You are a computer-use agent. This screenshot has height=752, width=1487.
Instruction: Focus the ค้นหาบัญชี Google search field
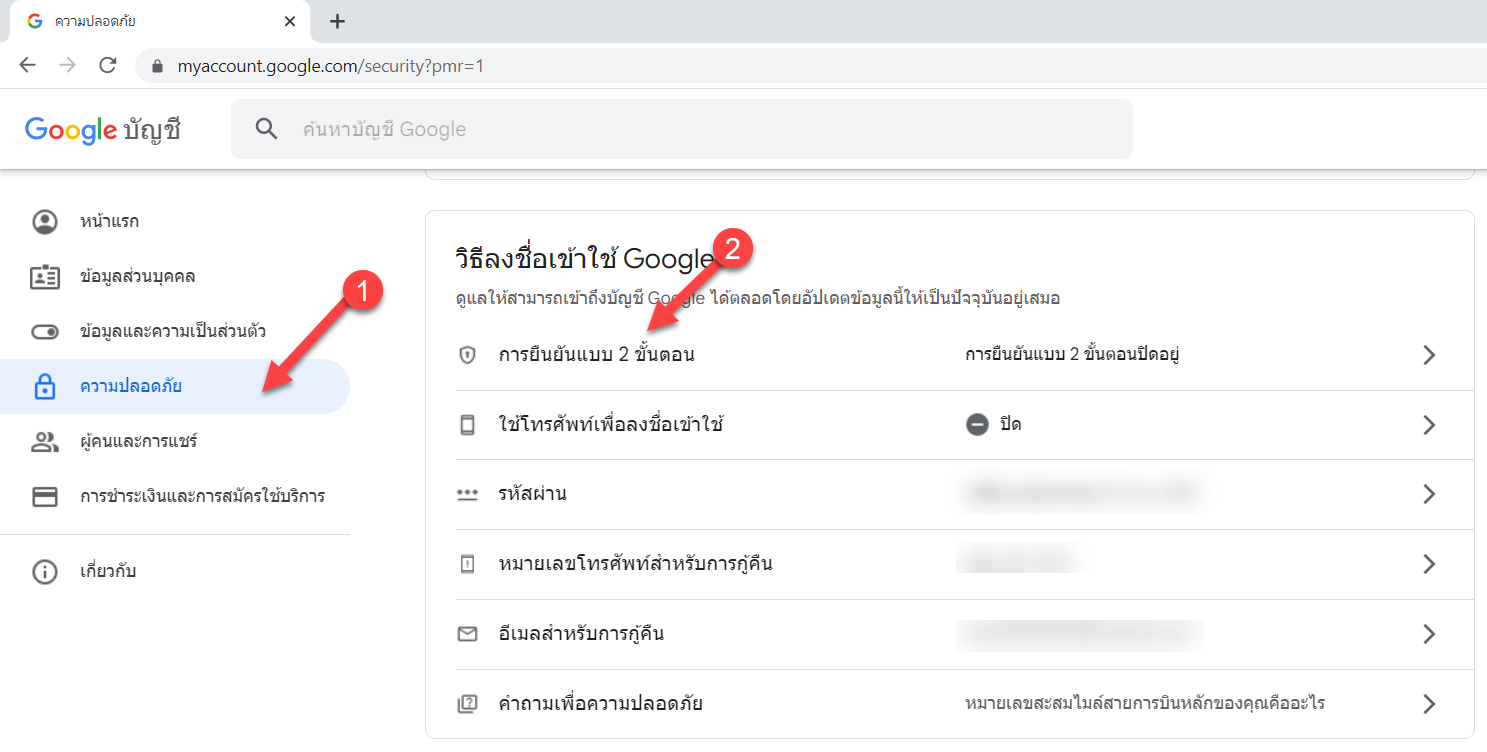pos(682,129)
